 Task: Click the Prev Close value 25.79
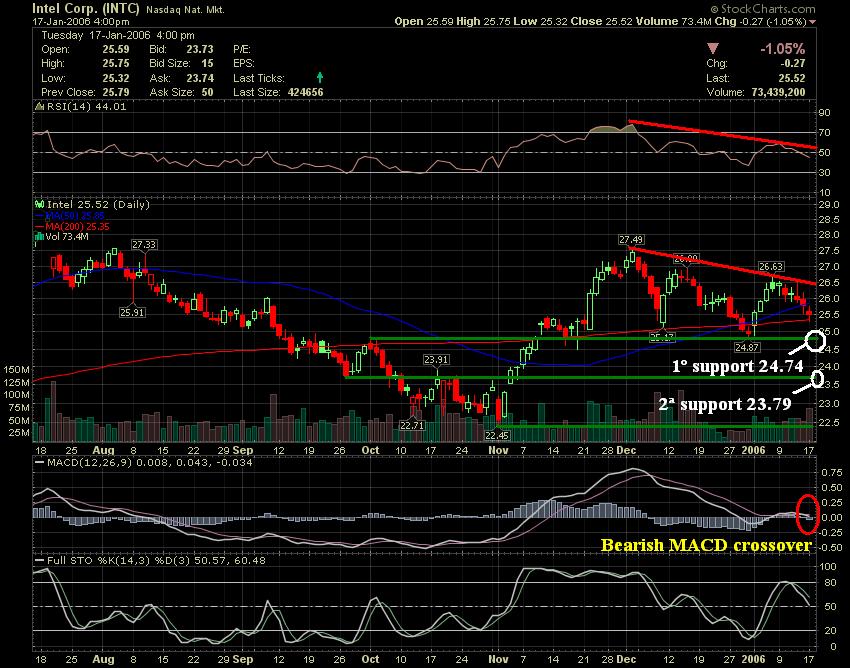click(116, 92)
